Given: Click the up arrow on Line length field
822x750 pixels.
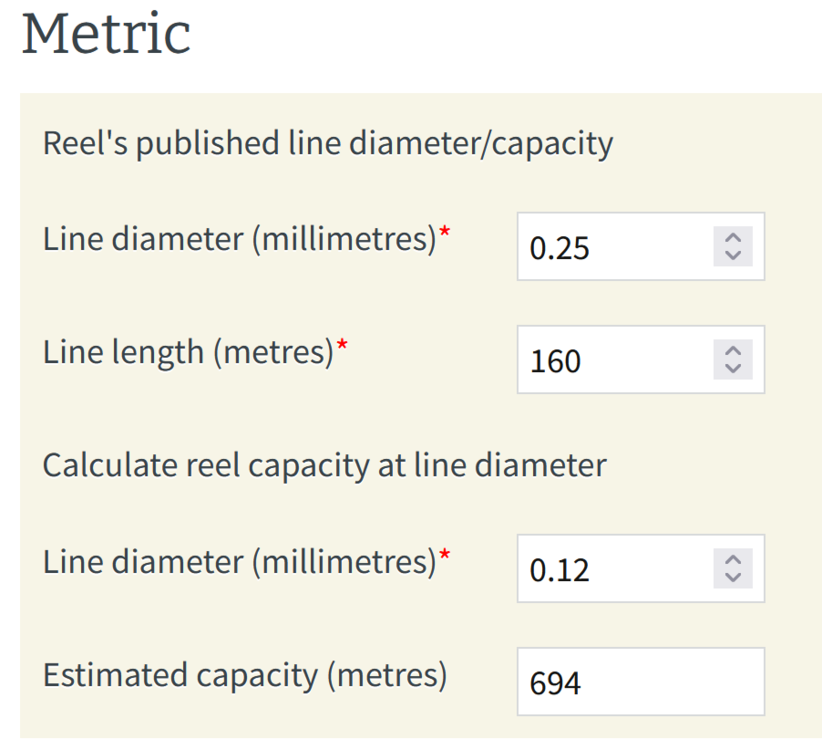Looking at the screenshot, I should pos(733,351).
